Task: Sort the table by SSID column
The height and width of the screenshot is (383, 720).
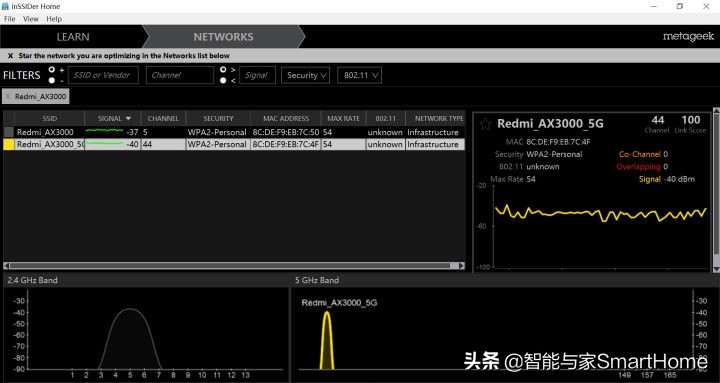Action: 49,118
